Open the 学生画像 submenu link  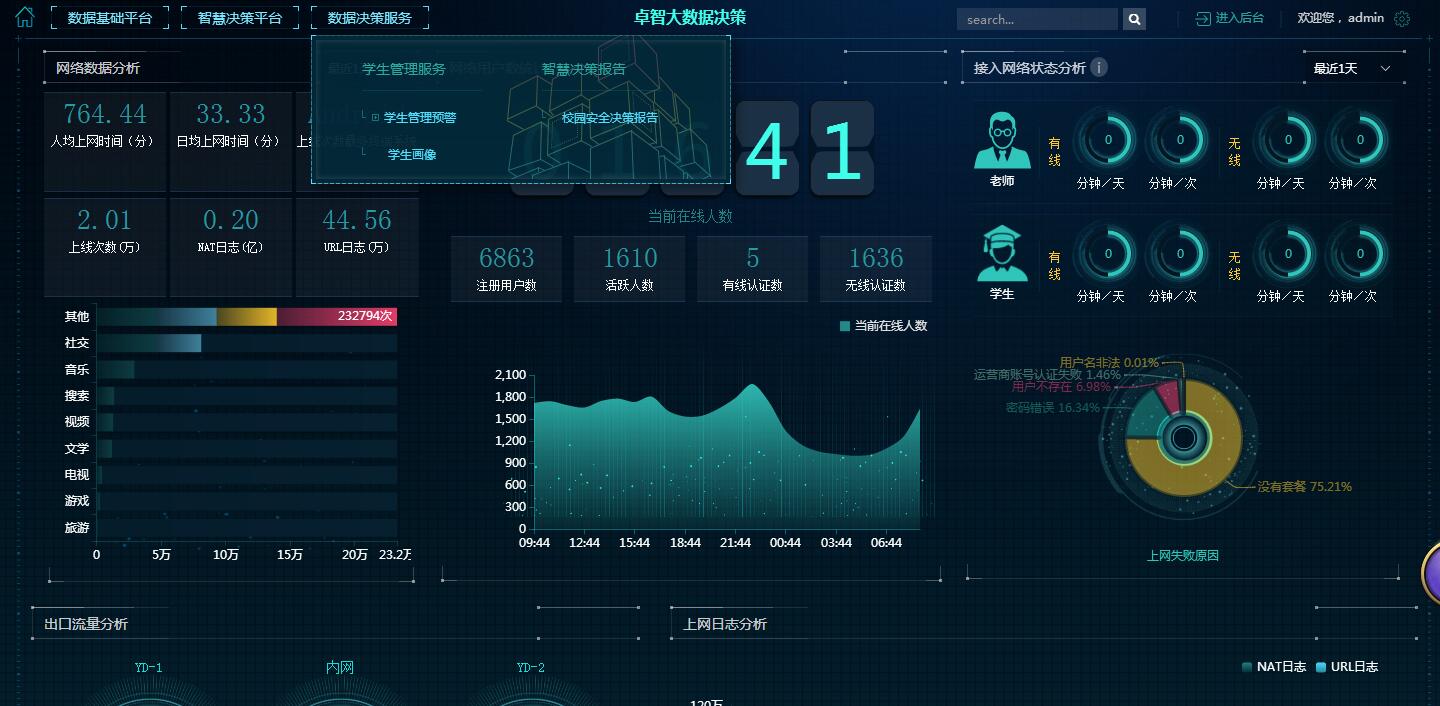point(412,155)
